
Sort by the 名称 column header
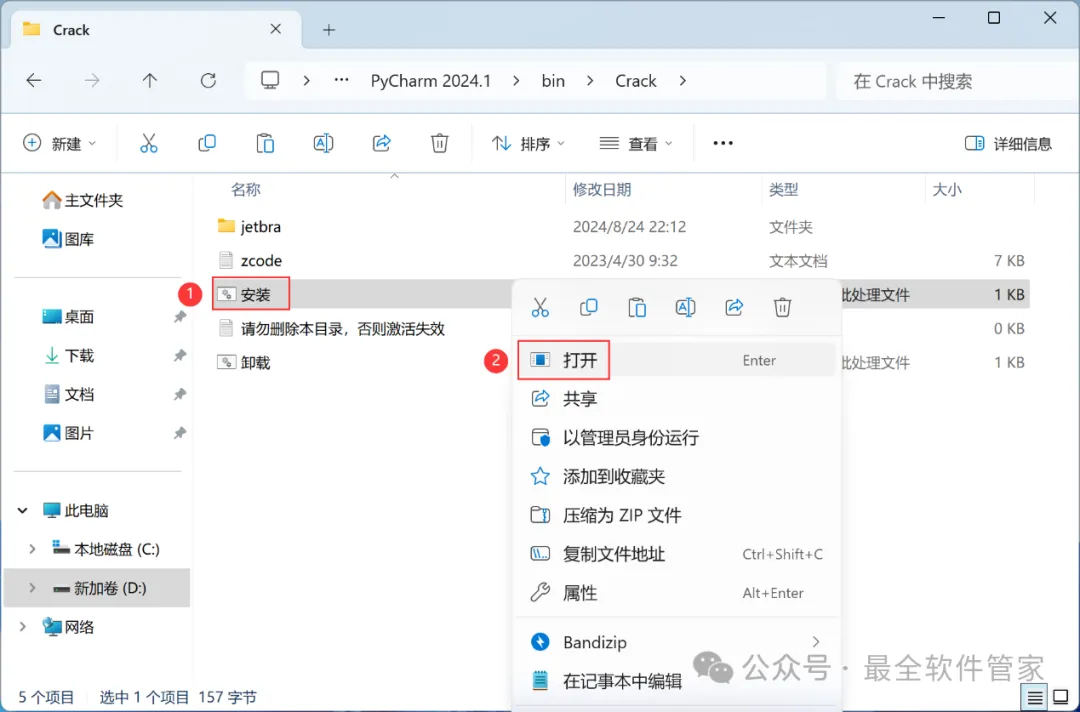click(x=246, y=189)
